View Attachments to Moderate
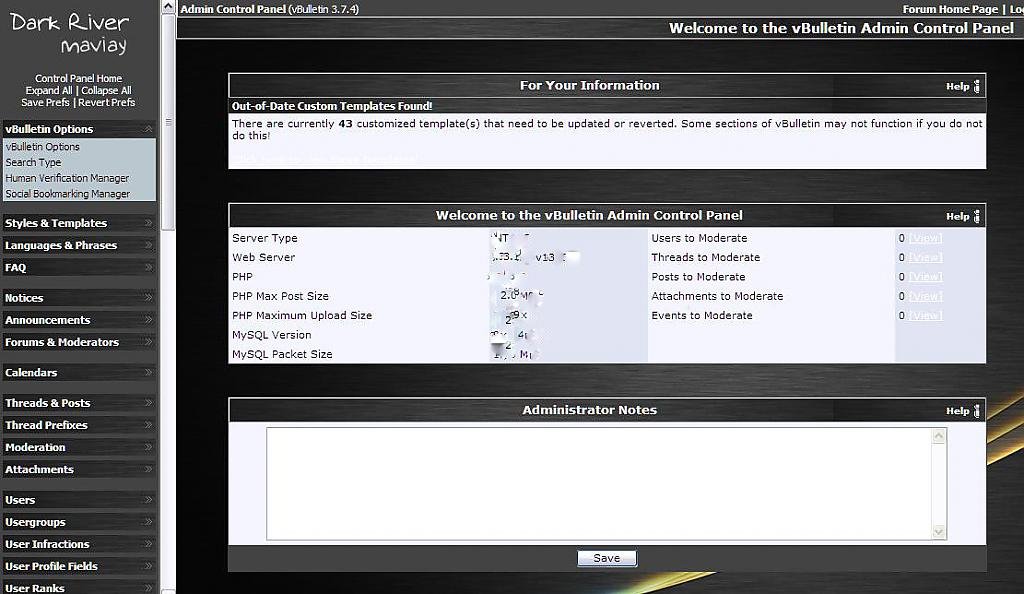This screenshot has height=594, width=1024. point(925,296)
